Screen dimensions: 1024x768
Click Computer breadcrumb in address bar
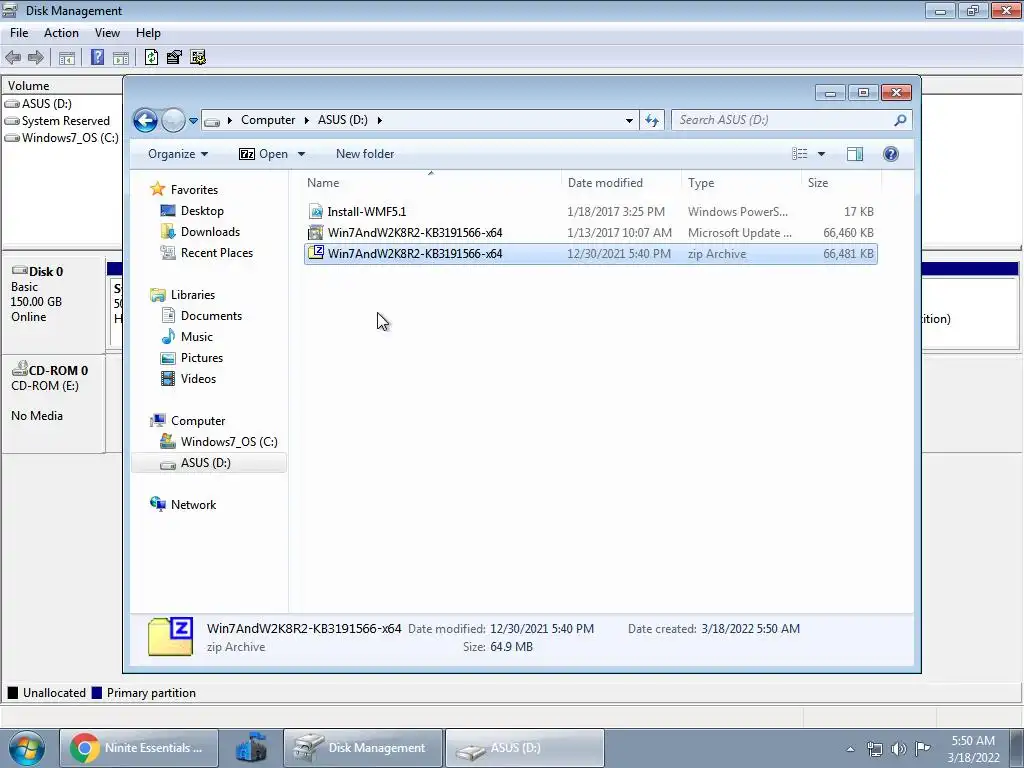point(268,120)
